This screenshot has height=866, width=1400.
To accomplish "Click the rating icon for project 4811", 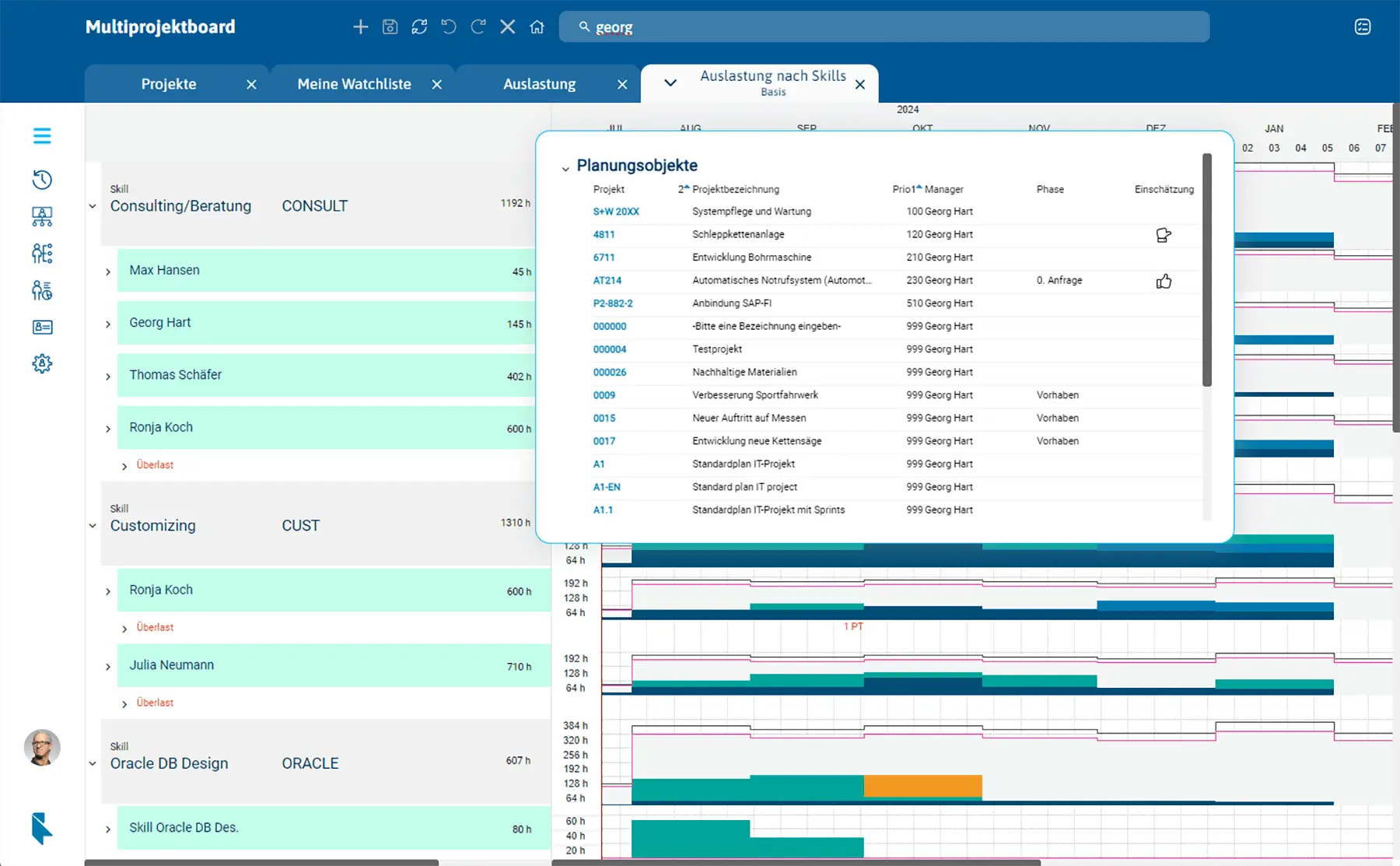I will click(1164, 235).
